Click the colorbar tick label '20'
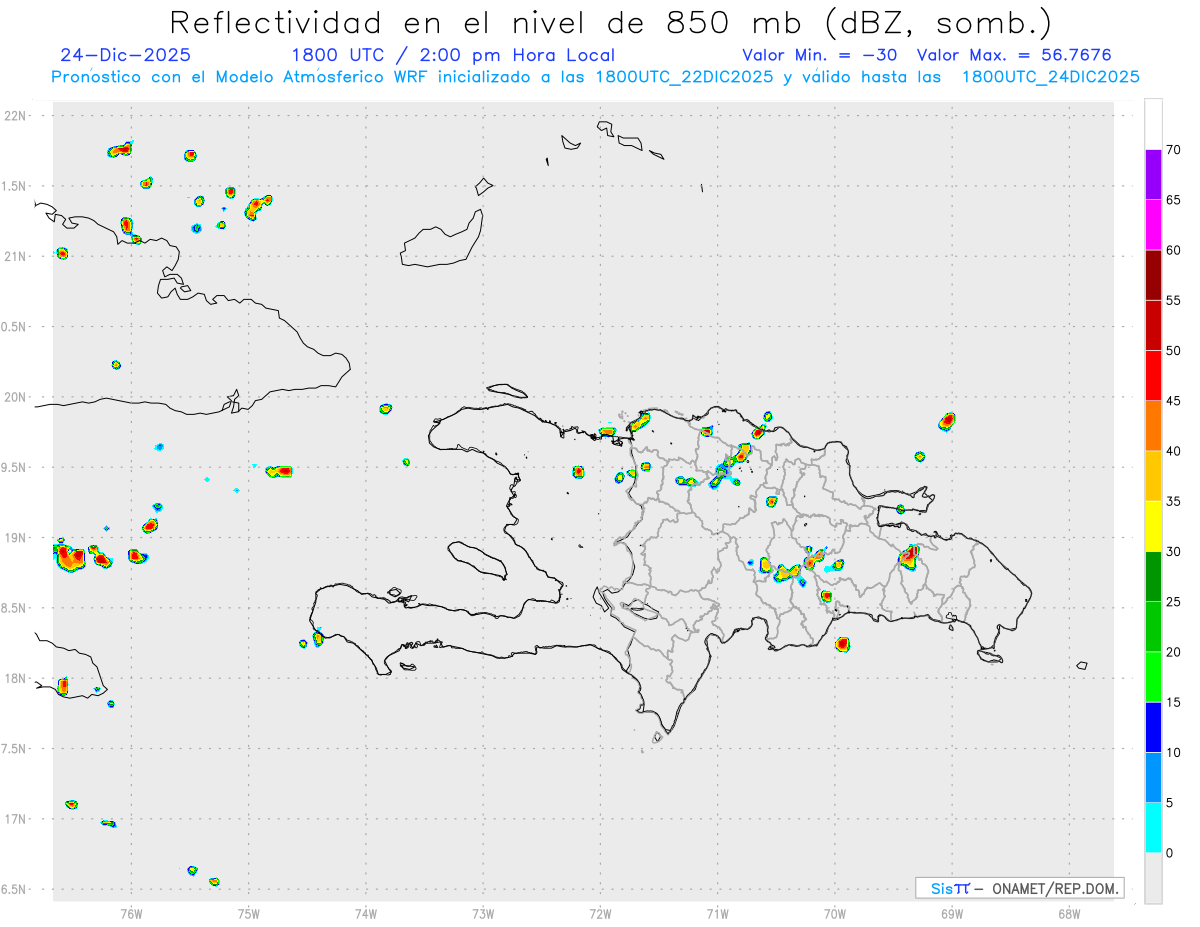 point(1174,652)
